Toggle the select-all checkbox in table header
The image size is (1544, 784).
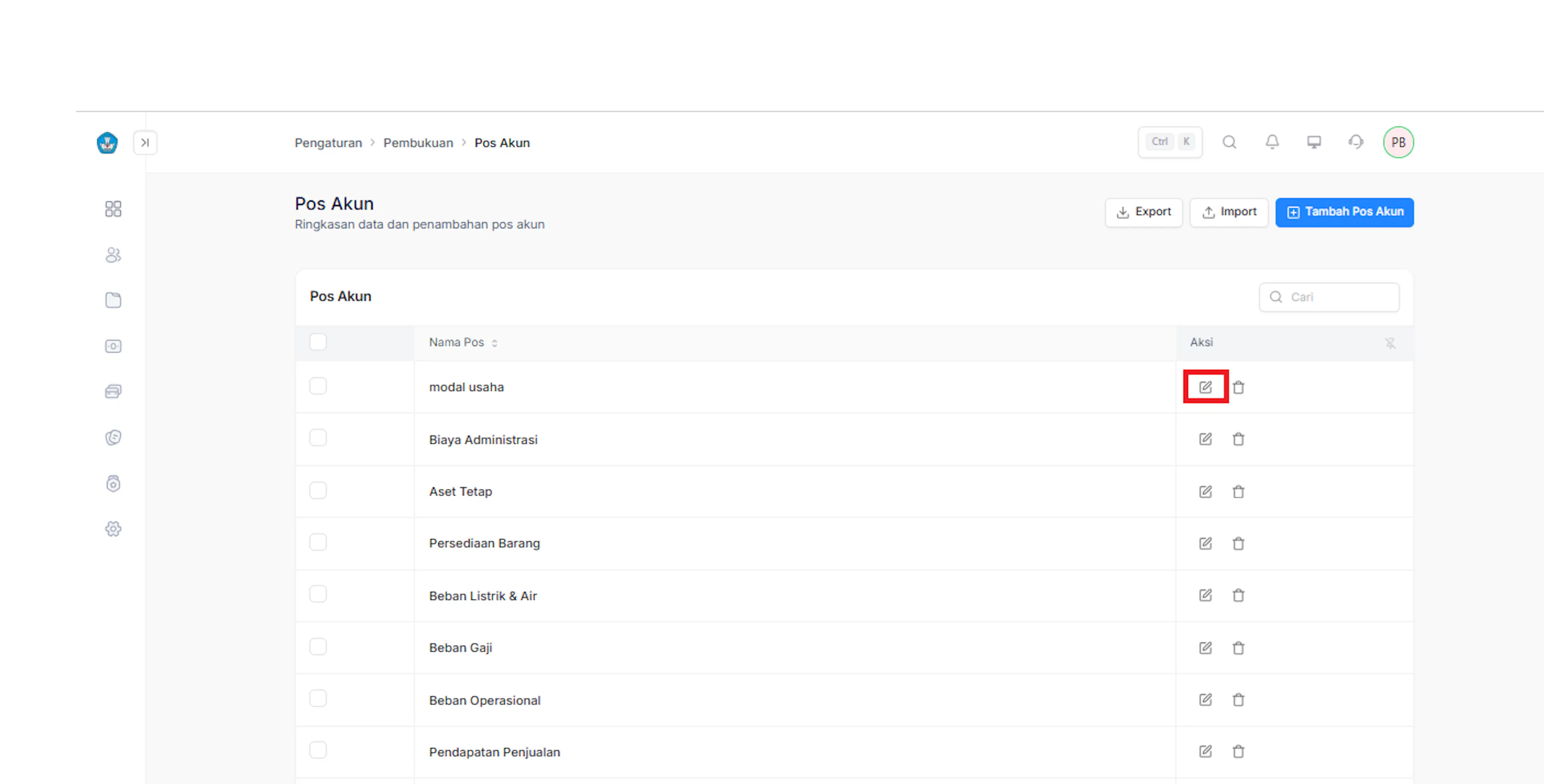pos(318,342)
